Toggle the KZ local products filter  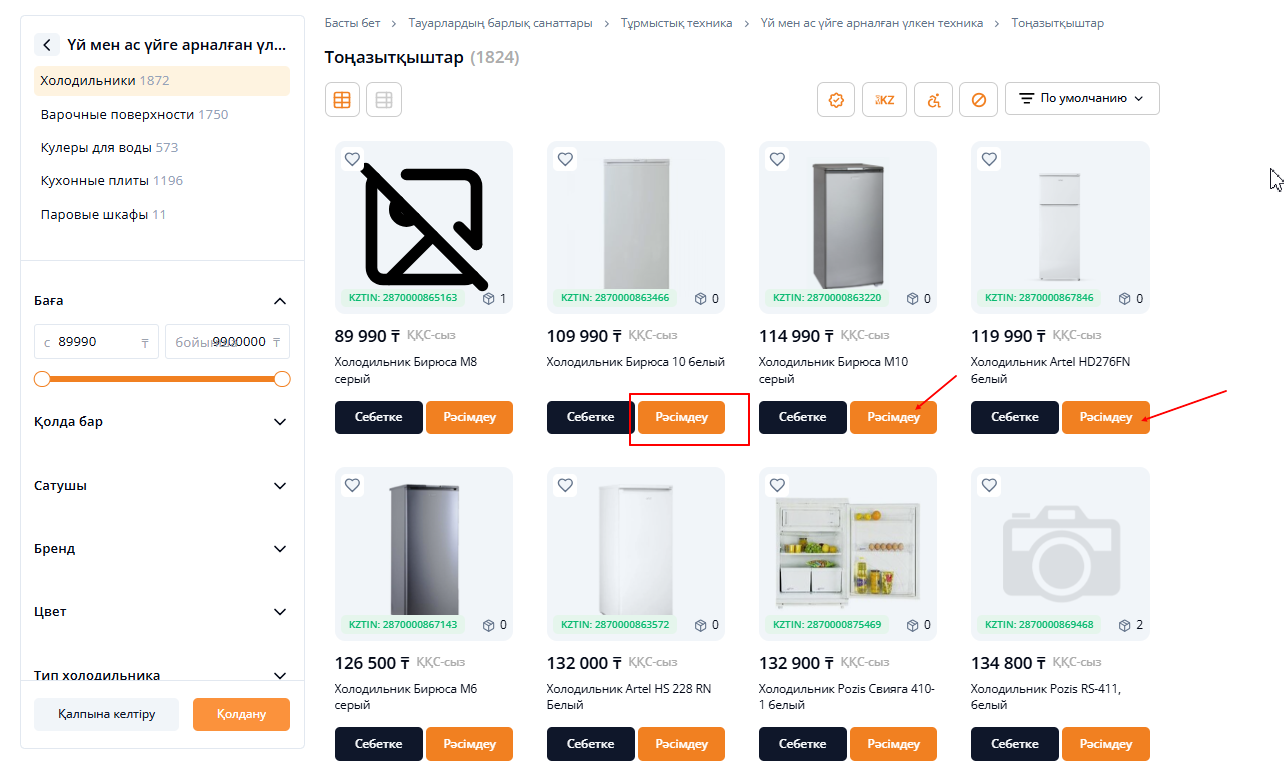[884, 99]
